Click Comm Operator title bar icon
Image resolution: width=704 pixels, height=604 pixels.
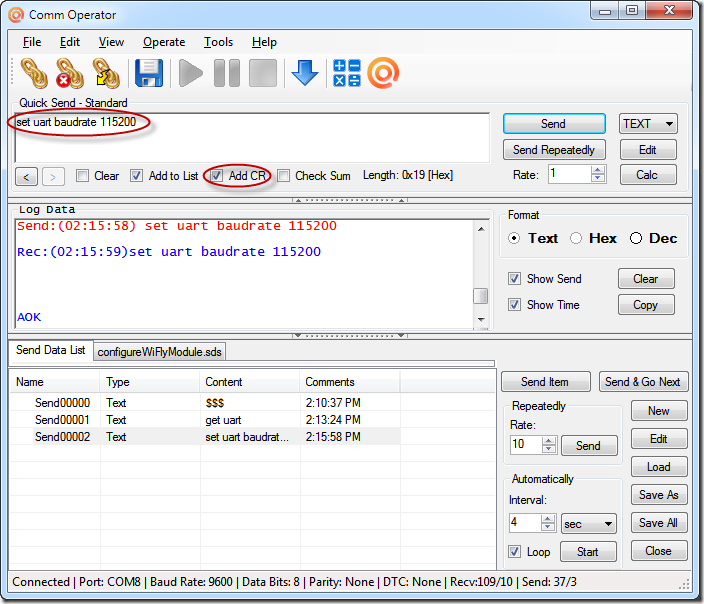coord(16,15)
